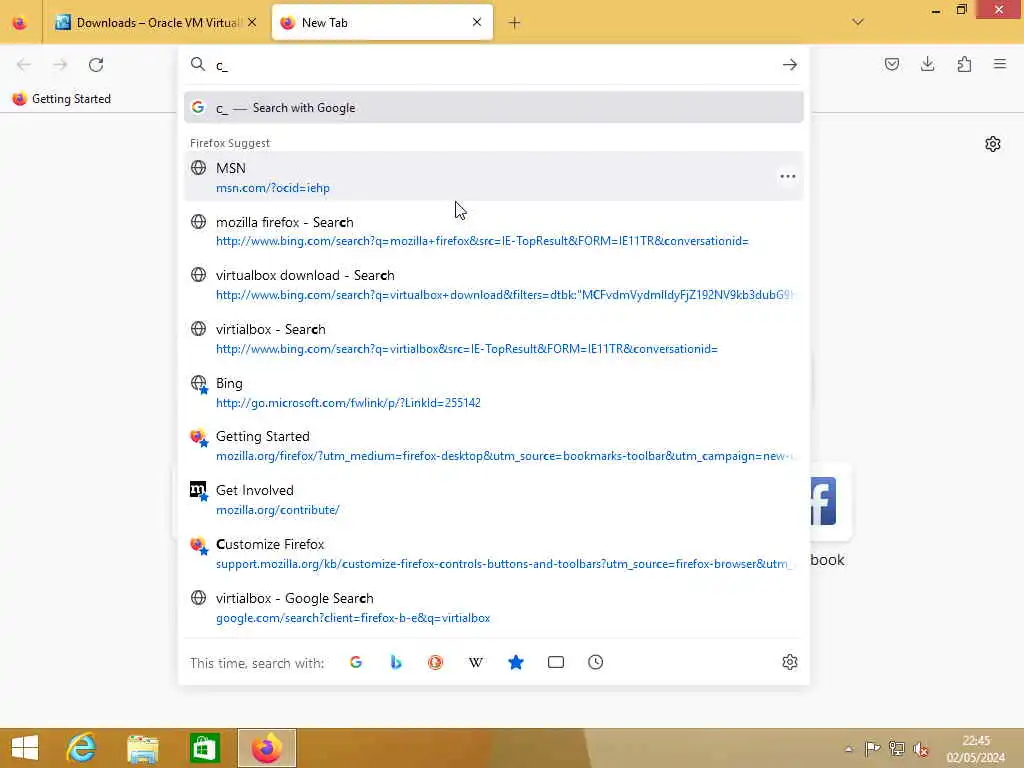Search this time in Bookmarks
This screenshot has height=768, width=1024.
(x=516, y=662)
